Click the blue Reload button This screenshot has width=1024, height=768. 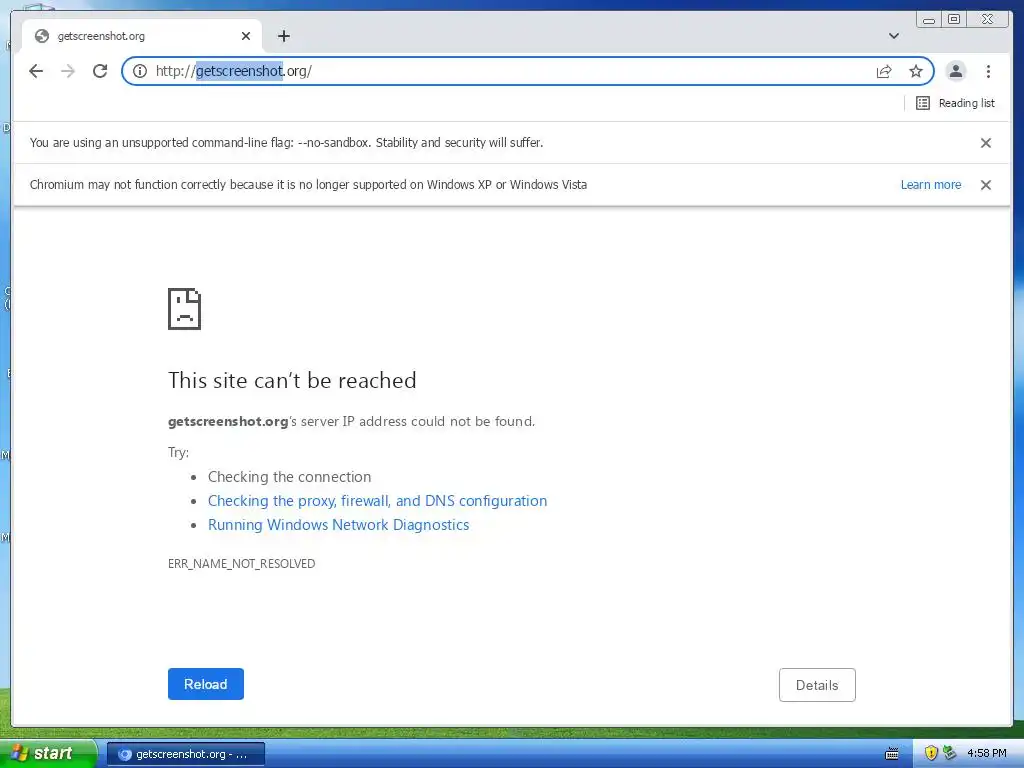tap(206, 684)
